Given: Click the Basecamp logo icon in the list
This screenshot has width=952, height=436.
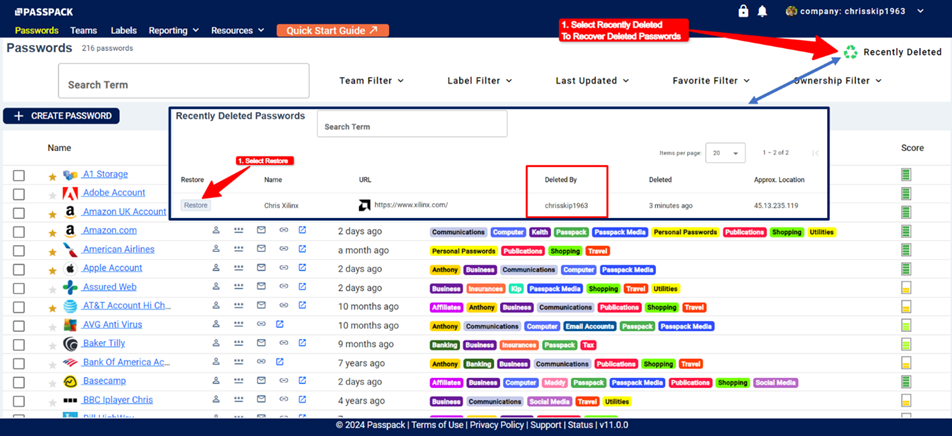Looking at the screenshot, I should [70, 381].
